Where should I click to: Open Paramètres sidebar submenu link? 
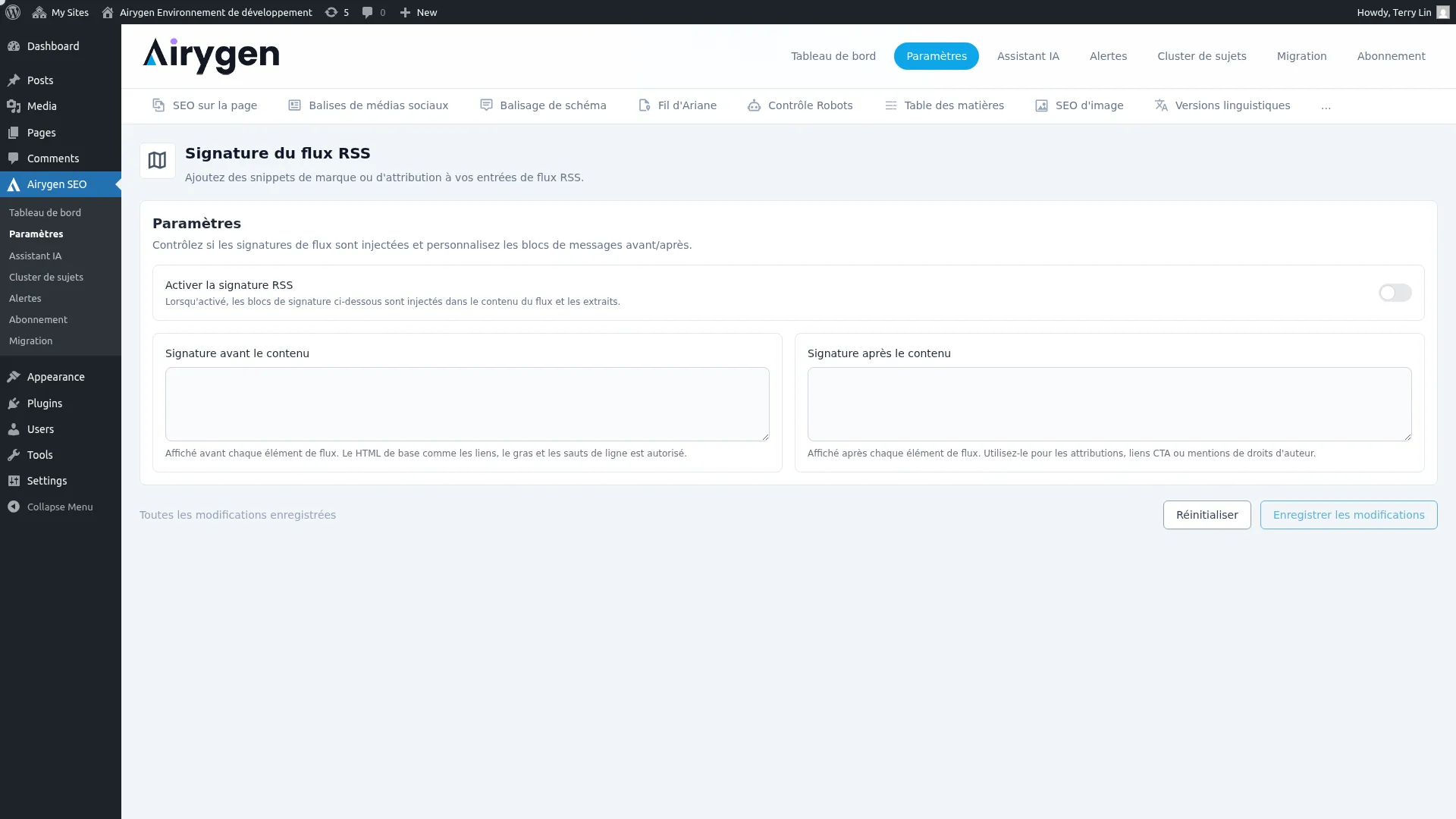pyautogui.click(x=36, y=234)
